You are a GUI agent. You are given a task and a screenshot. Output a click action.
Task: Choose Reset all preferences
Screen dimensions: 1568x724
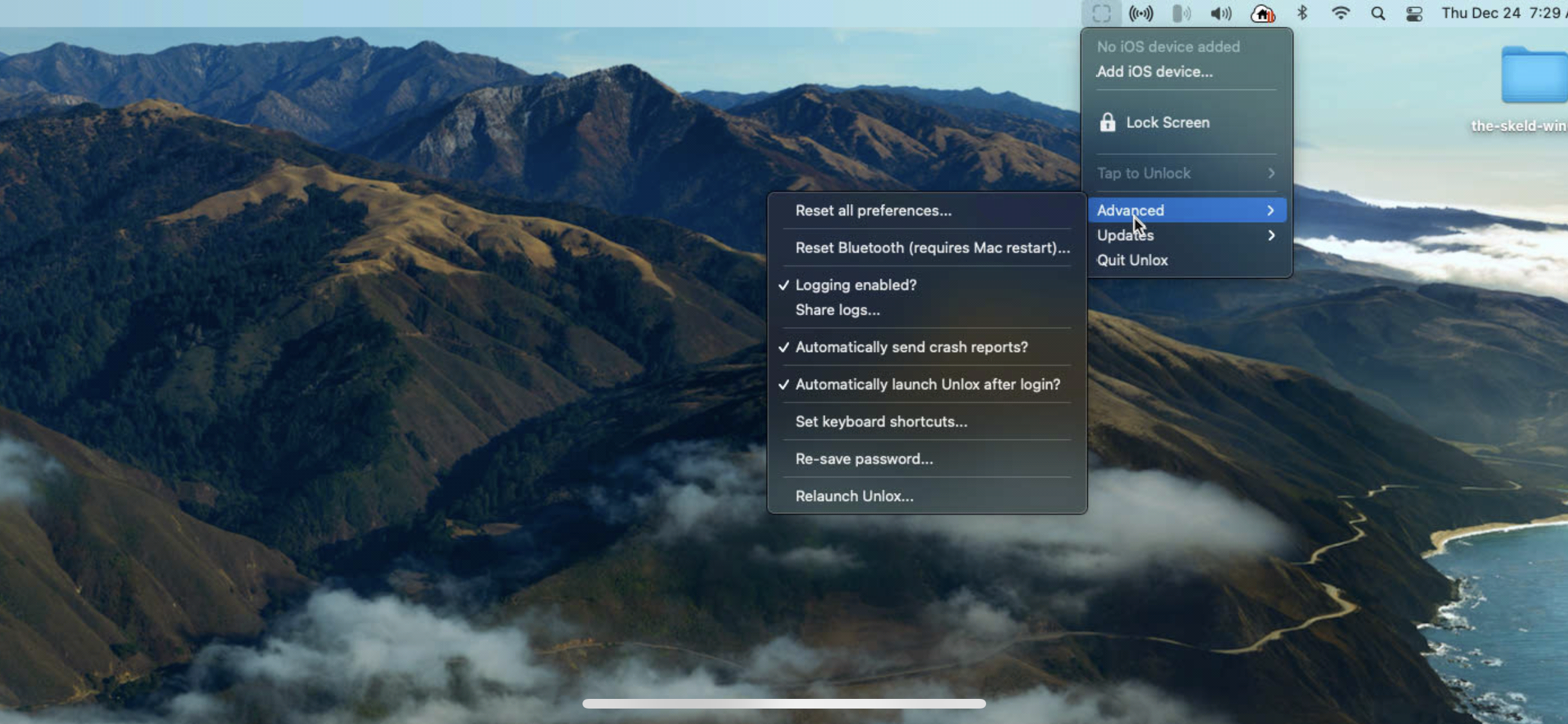(x=873, y=211)
